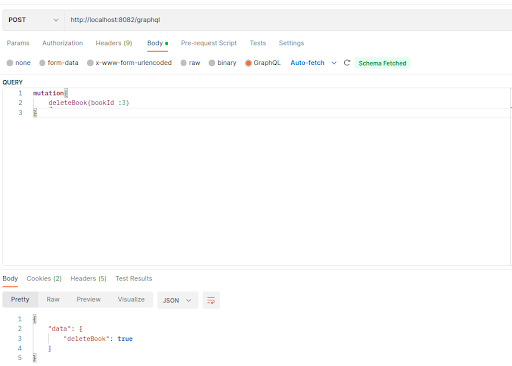
Task: Toggle line wrap icon in response toolbar
Action: tap(211, 300)
